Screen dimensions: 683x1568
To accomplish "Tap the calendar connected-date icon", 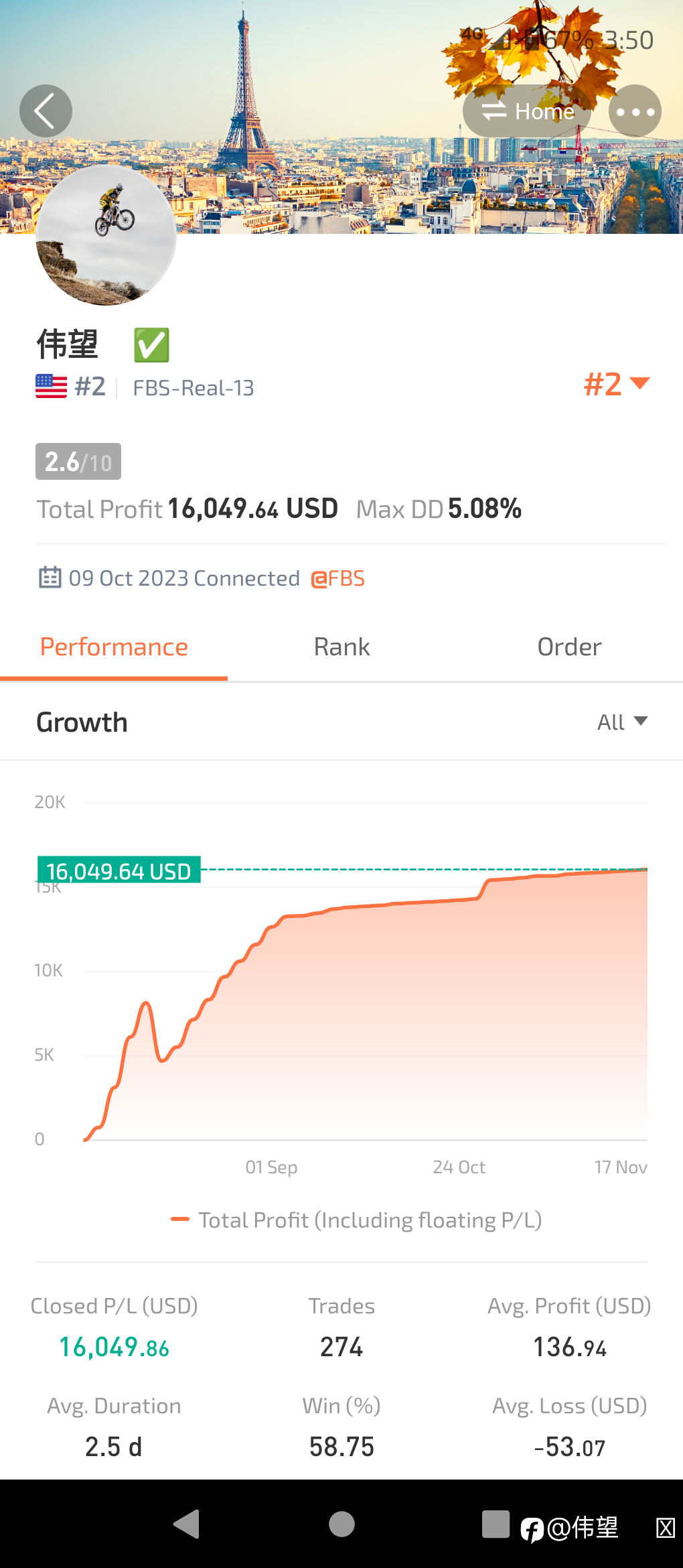I will point(50,578).
